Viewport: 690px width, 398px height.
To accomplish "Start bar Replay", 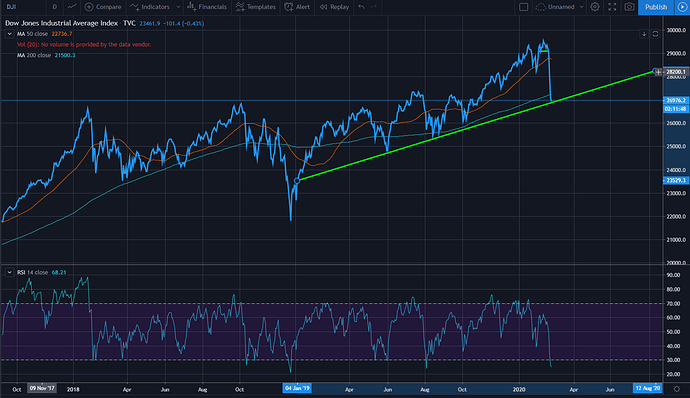I will [334, 7].
